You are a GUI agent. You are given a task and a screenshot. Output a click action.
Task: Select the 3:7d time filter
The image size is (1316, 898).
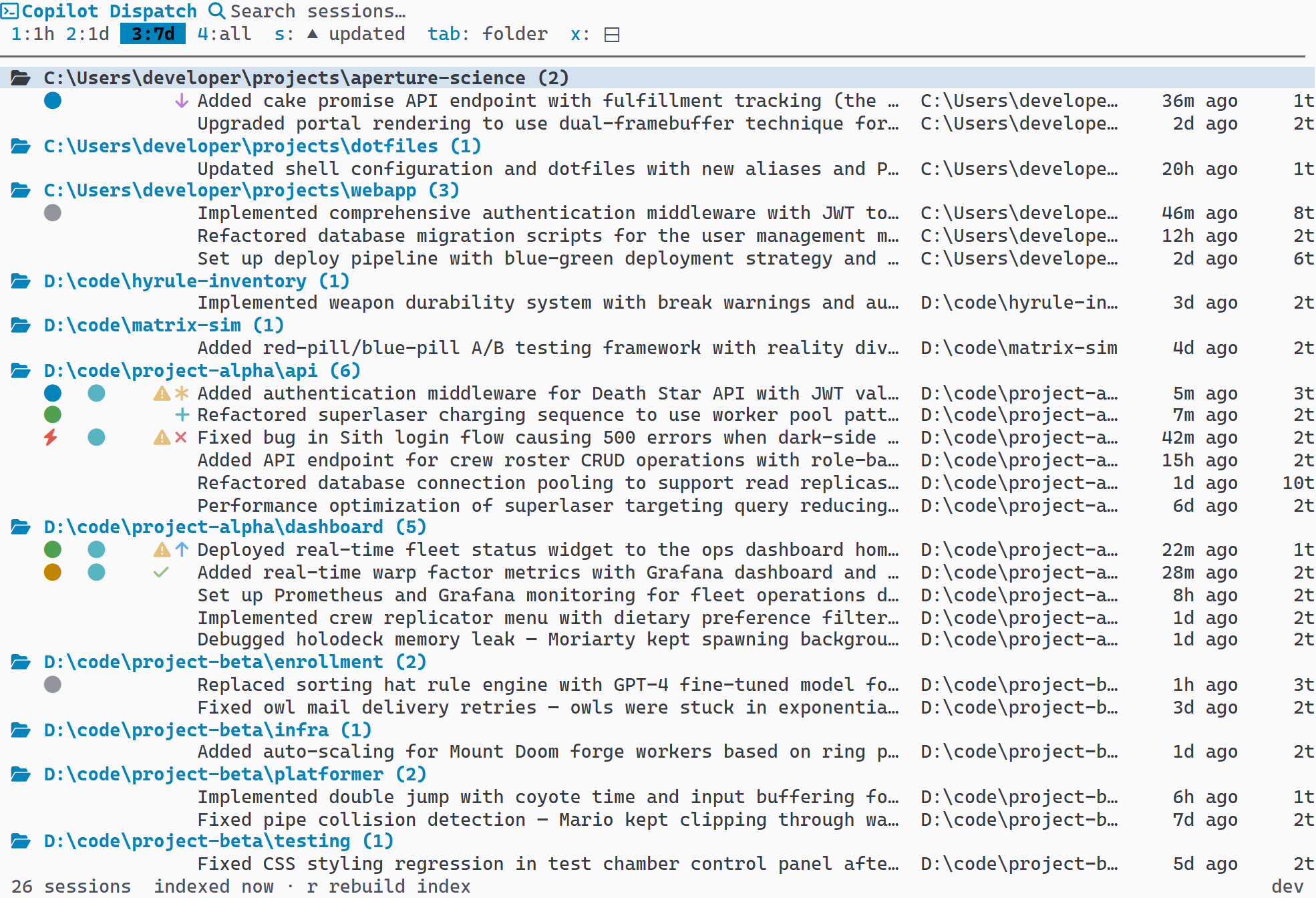tap(153, 34)
